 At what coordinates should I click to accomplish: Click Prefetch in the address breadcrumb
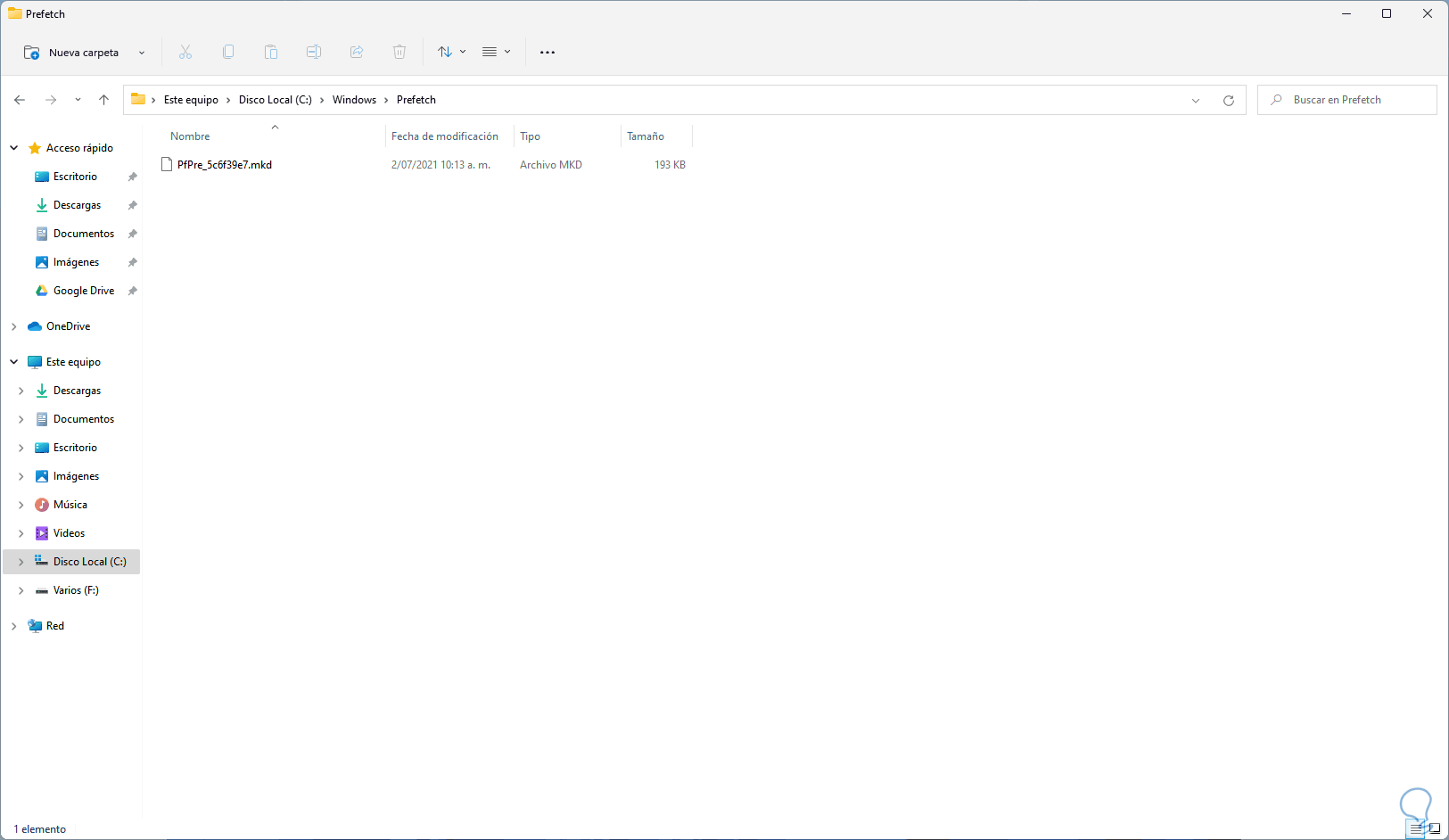point(416,100)
